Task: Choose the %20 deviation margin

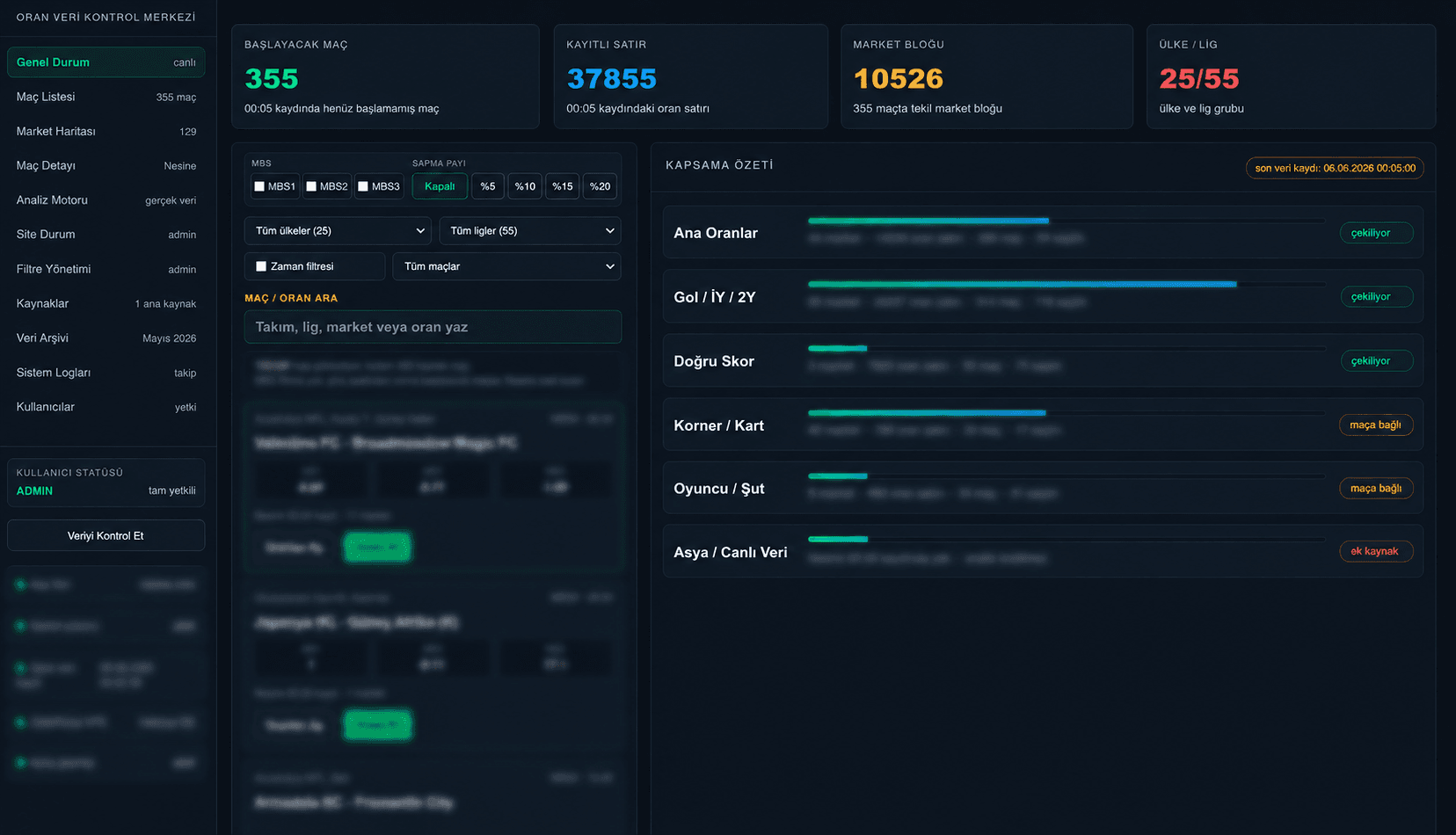Action: tap(600, 186)
